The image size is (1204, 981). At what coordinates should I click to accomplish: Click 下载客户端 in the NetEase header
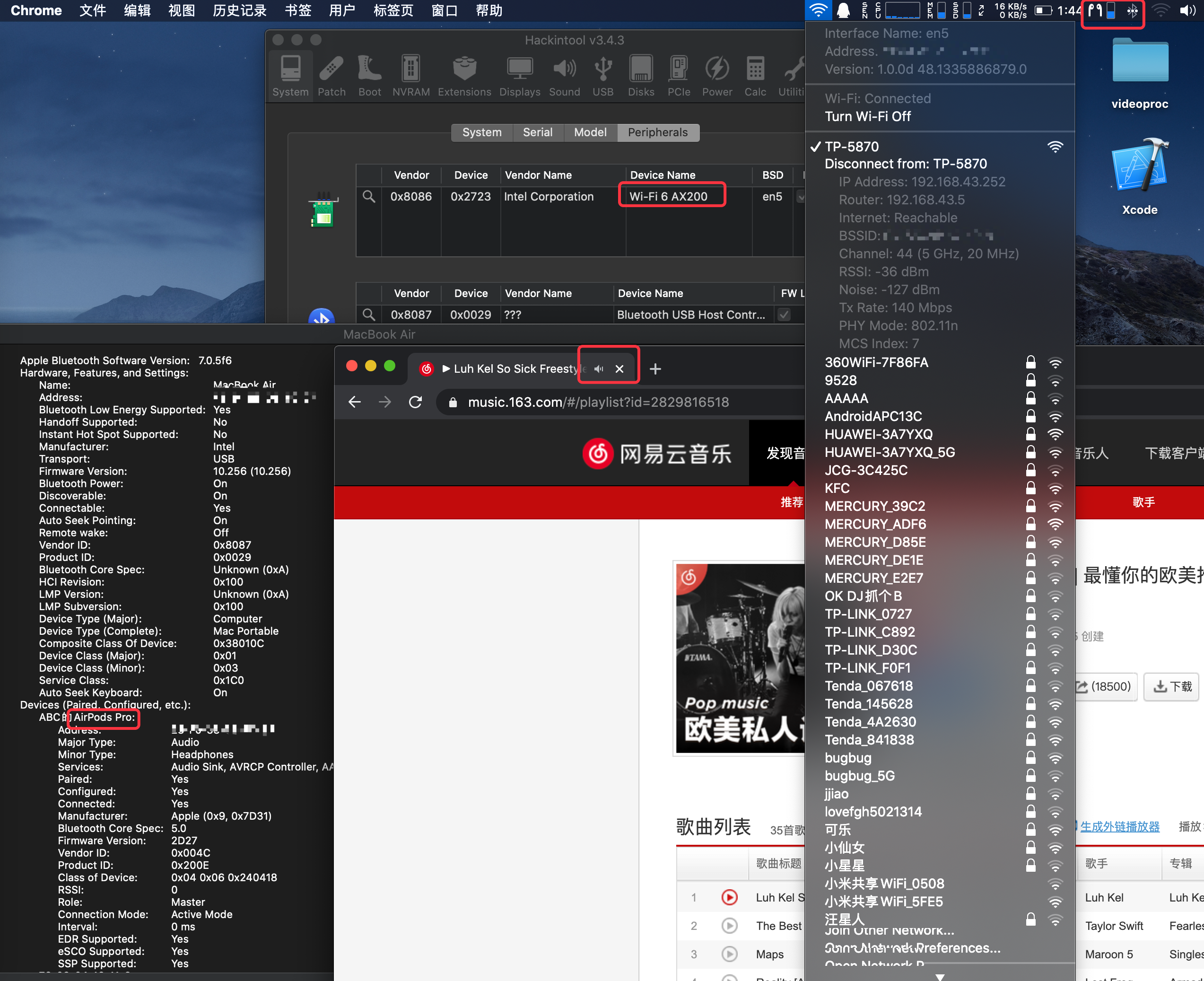tap(1174, 453)
